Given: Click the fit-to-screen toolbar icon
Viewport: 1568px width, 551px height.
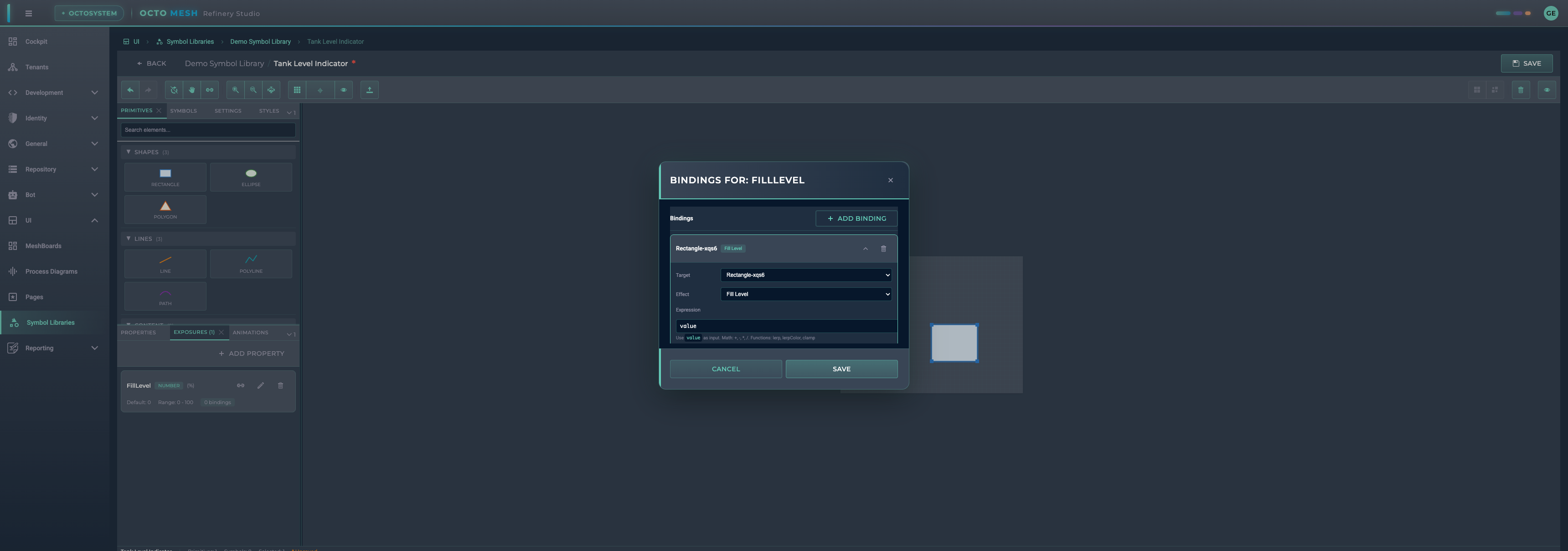Looking at the screenshot, I should 271,90.
